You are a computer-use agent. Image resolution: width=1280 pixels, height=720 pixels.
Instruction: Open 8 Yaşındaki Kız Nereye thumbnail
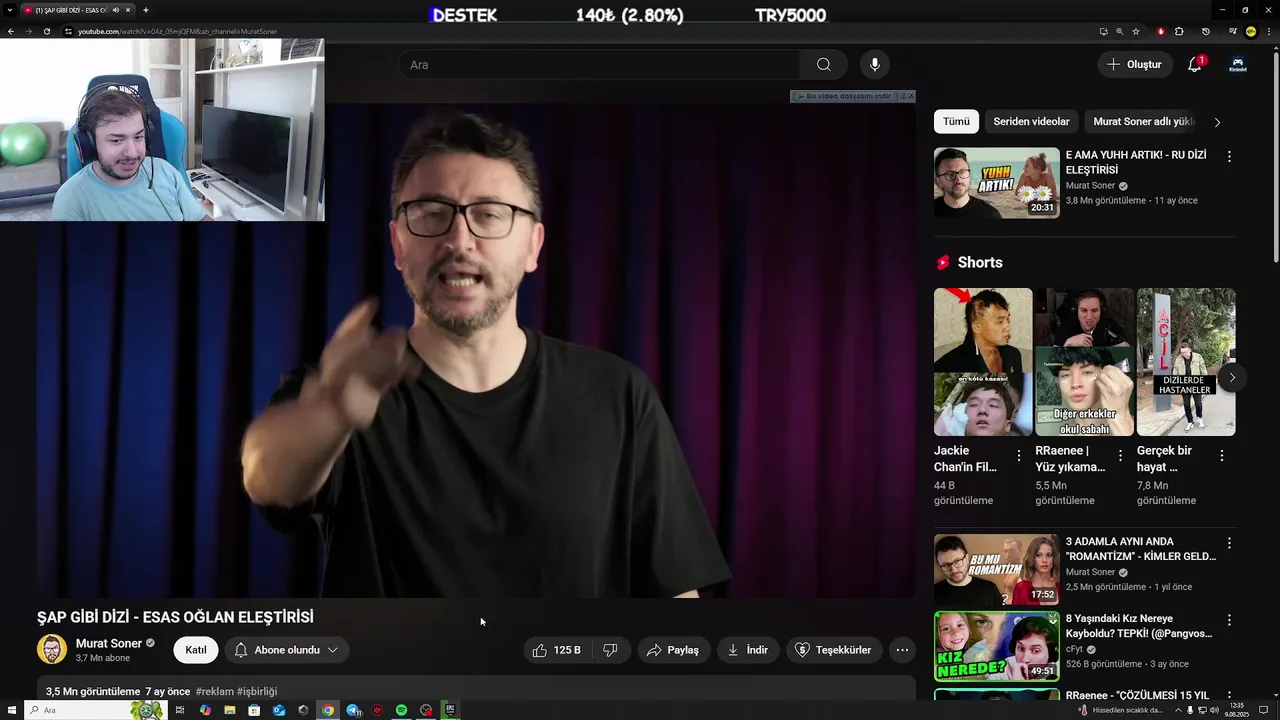click(996, 646)
